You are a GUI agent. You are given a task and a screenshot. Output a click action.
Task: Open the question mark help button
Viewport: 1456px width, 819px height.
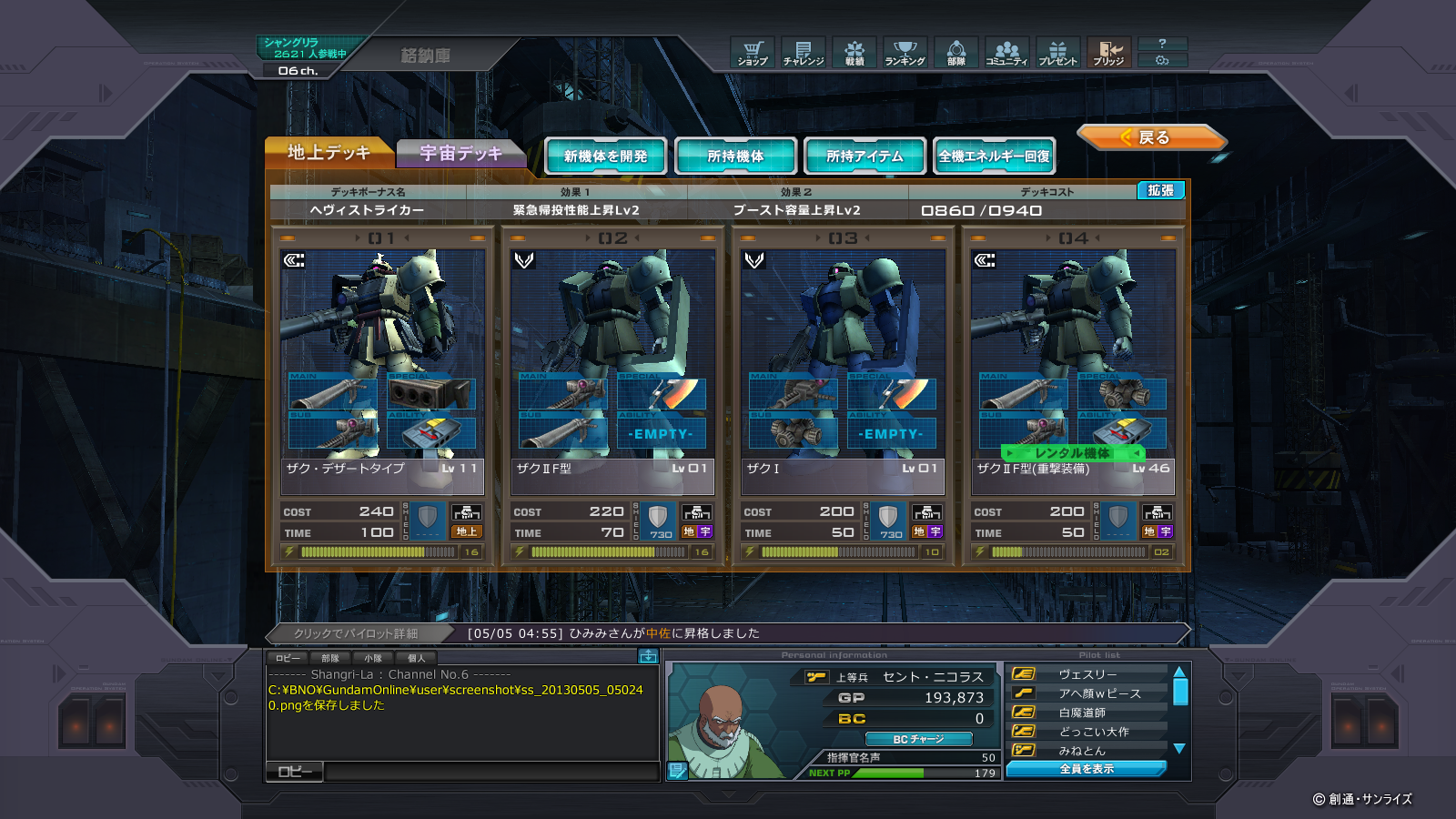1162,44
